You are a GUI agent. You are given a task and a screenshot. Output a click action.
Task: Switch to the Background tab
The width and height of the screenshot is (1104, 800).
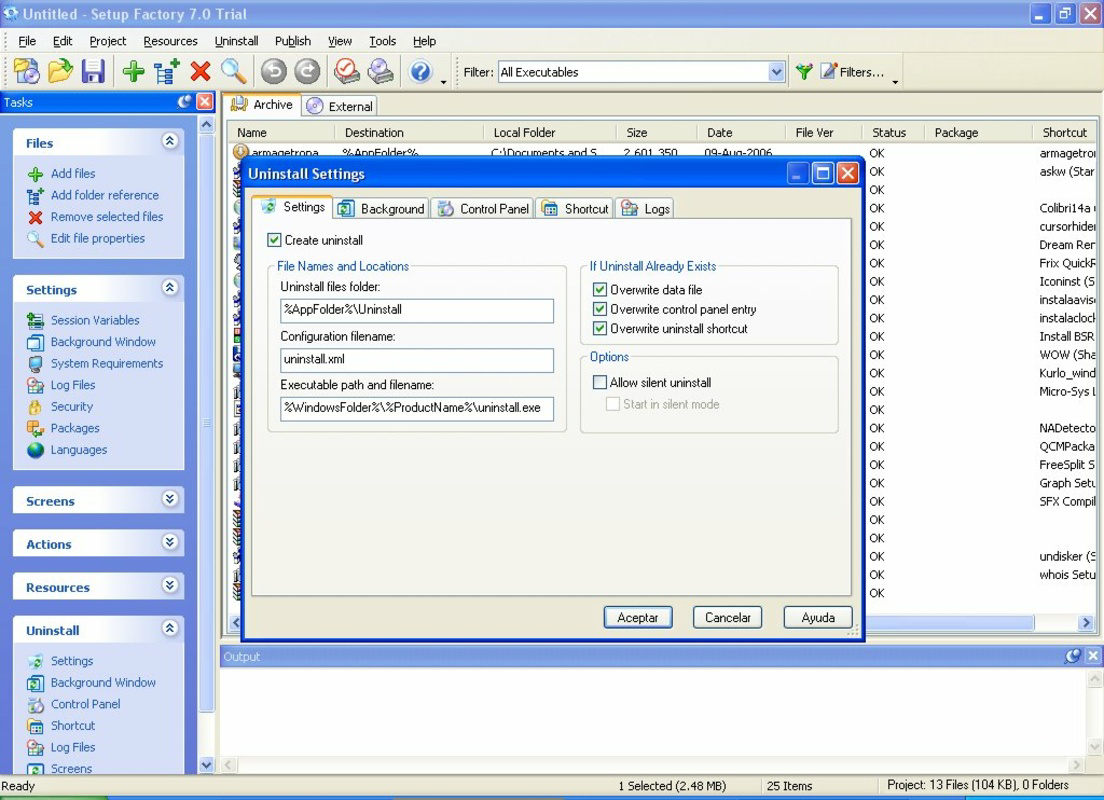(391, 208)
